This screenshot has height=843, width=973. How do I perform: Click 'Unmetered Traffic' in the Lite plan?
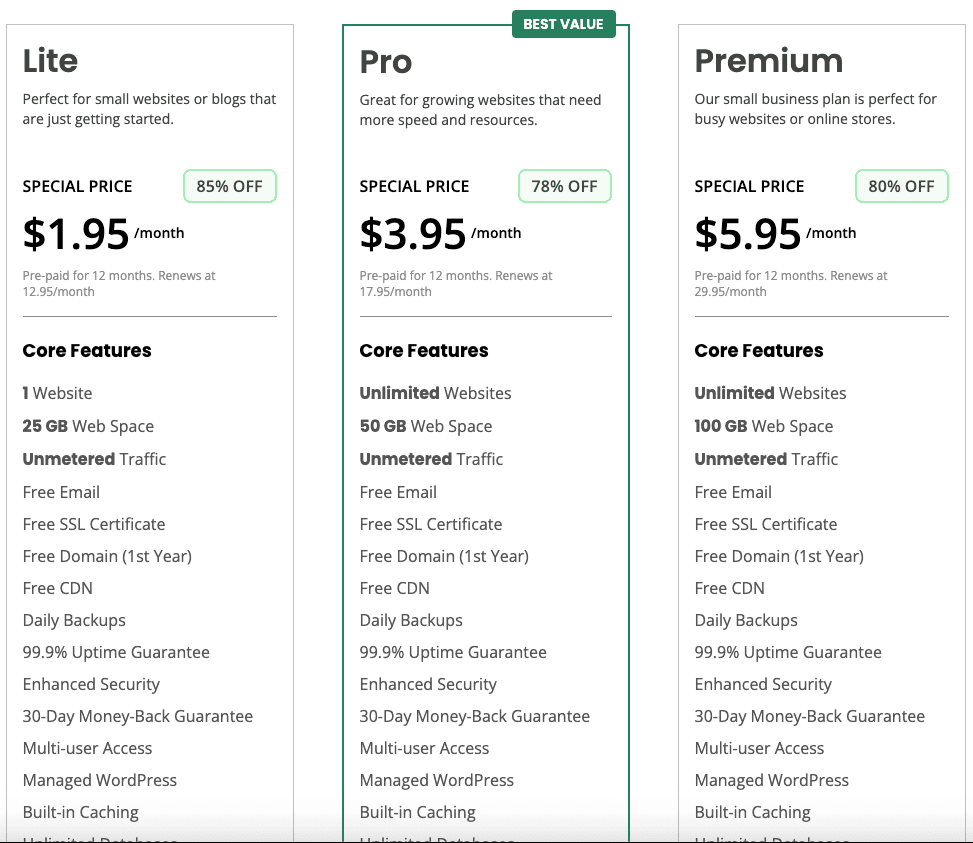click(94, 459)
